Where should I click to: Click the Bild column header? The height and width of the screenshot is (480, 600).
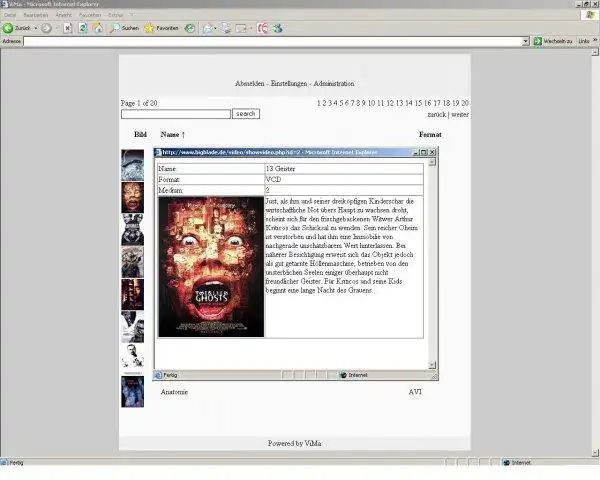point(140,134)
